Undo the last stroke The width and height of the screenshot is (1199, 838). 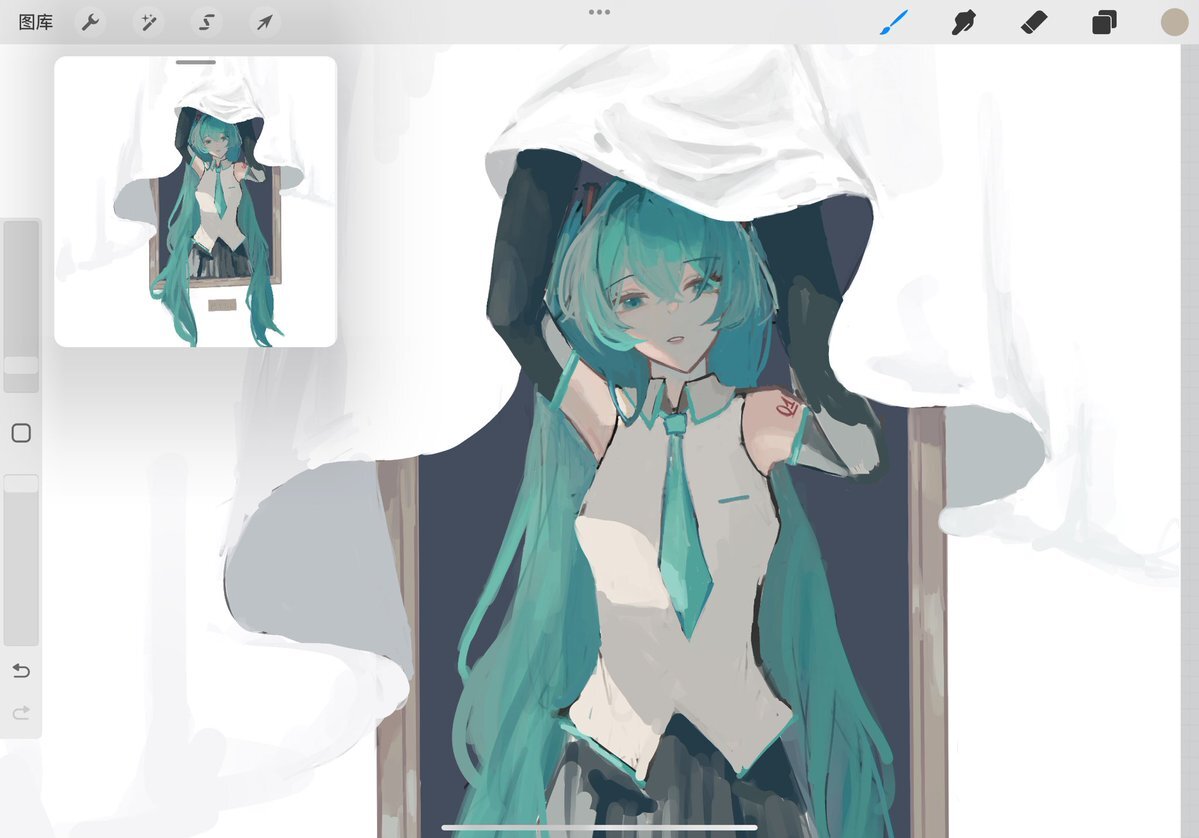[x=21, y=671]
